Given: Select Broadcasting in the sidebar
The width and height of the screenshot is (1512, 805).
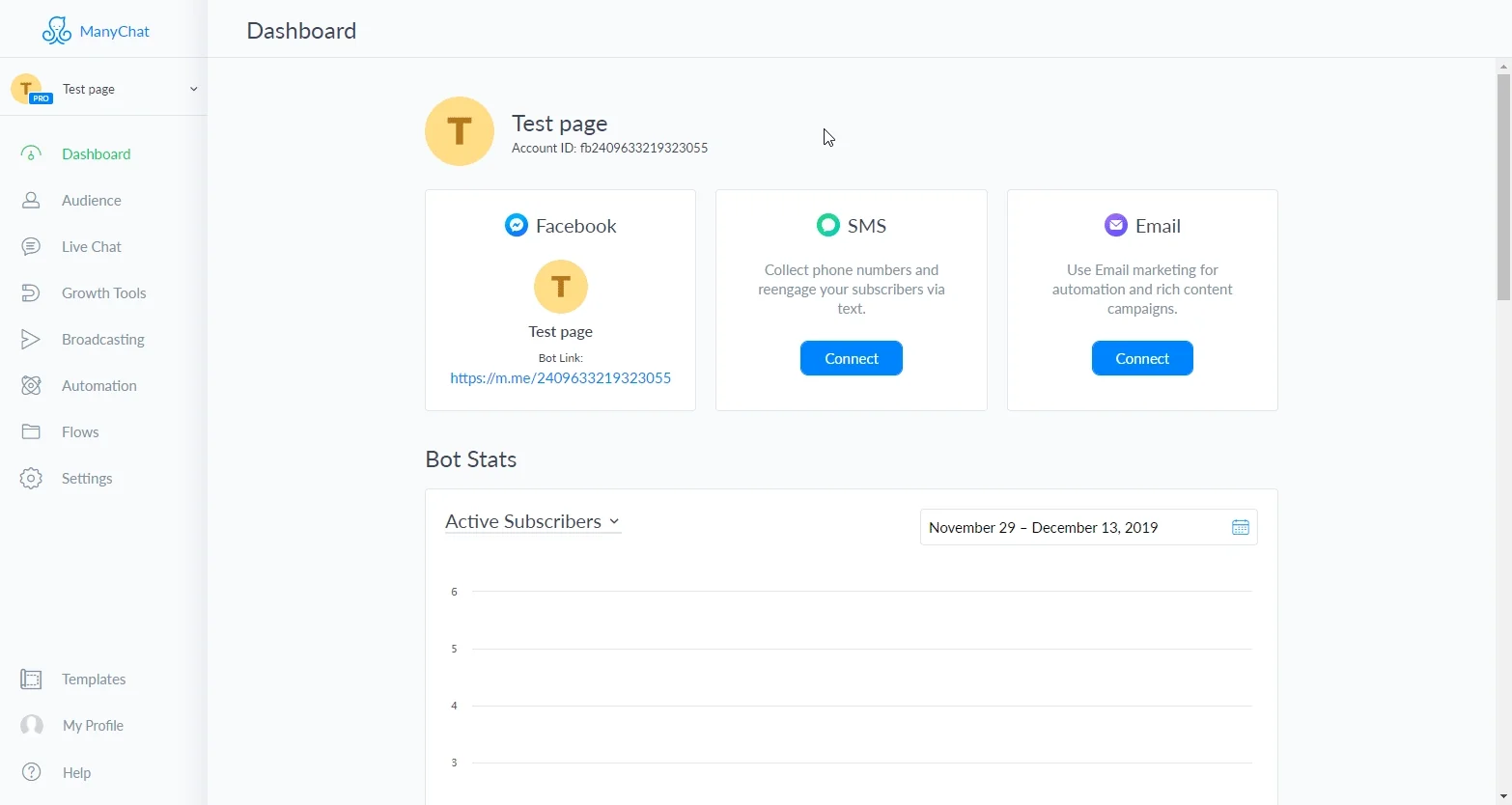Looking at the screenshot, I should 103,339.
